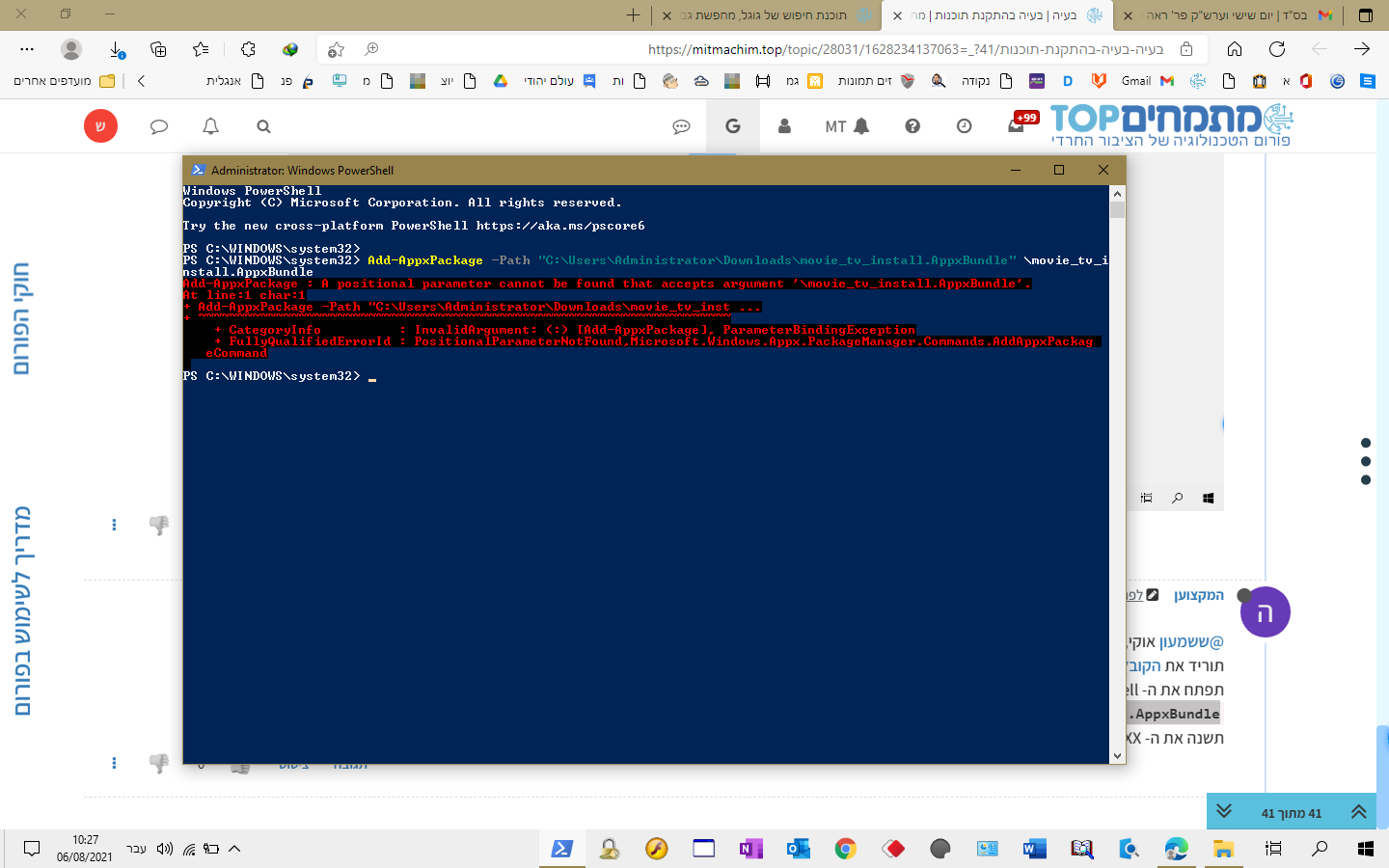The image size is (1389, 868).
Task: Open the Gmail bookmark
Action: pyautogui.click(x=1147, y=81)
